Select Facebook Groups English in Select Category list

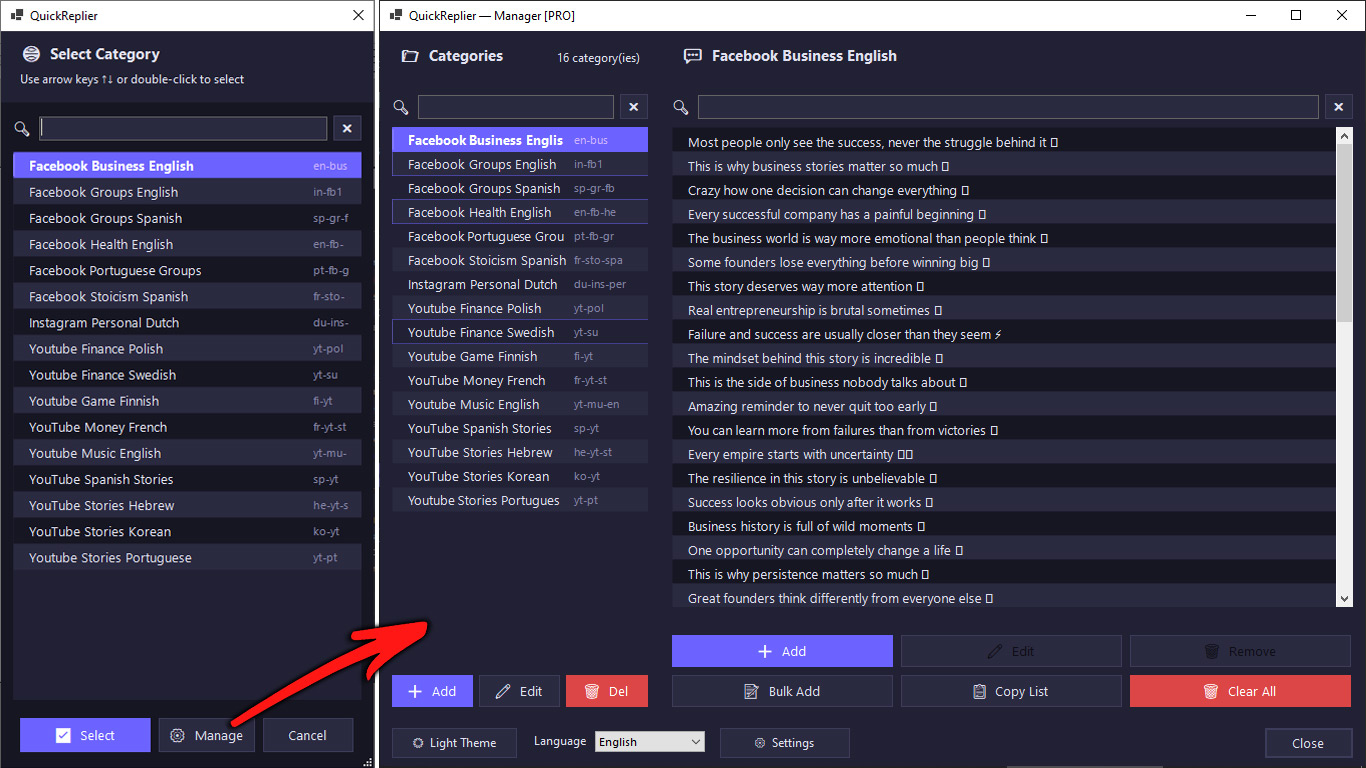point(187,192)
